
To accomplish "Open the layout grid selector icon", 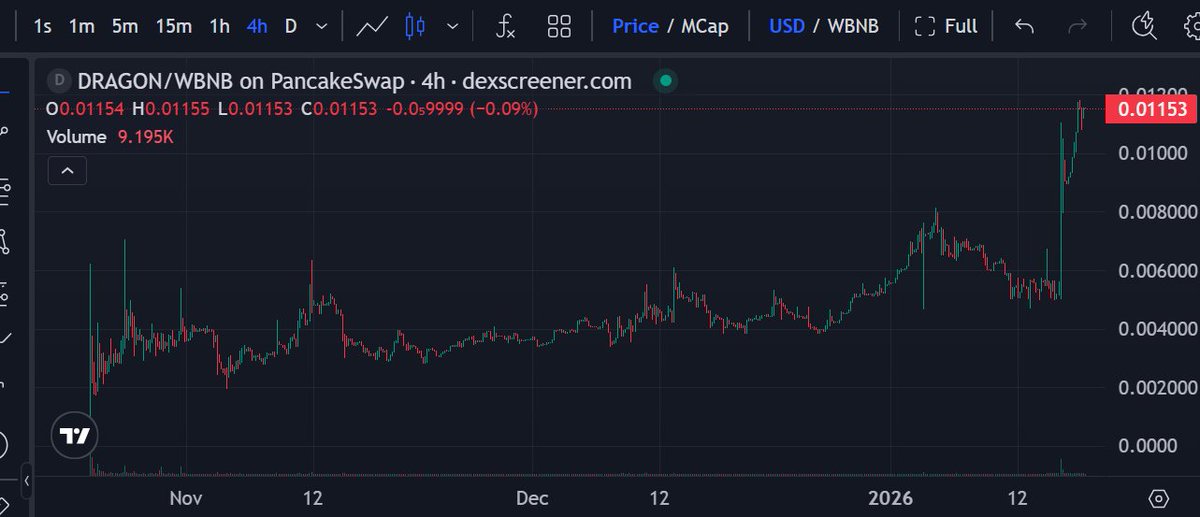I will (x=560, y=26).
